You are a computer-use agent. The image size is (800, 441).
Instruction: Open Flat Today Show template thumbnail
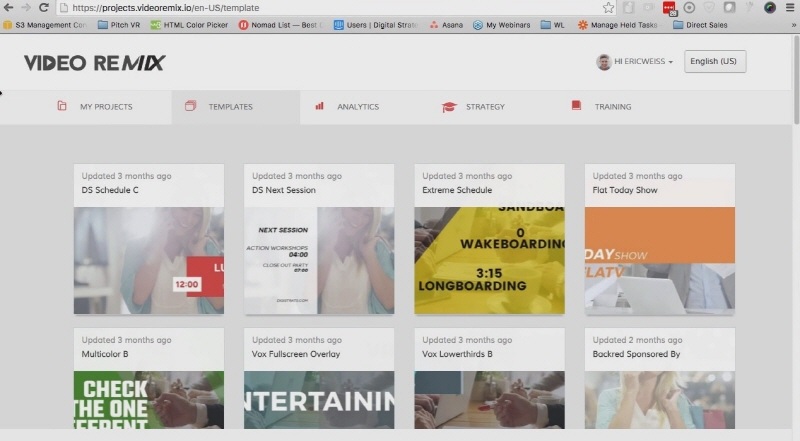pyautogui.click(x=660, y=260)
